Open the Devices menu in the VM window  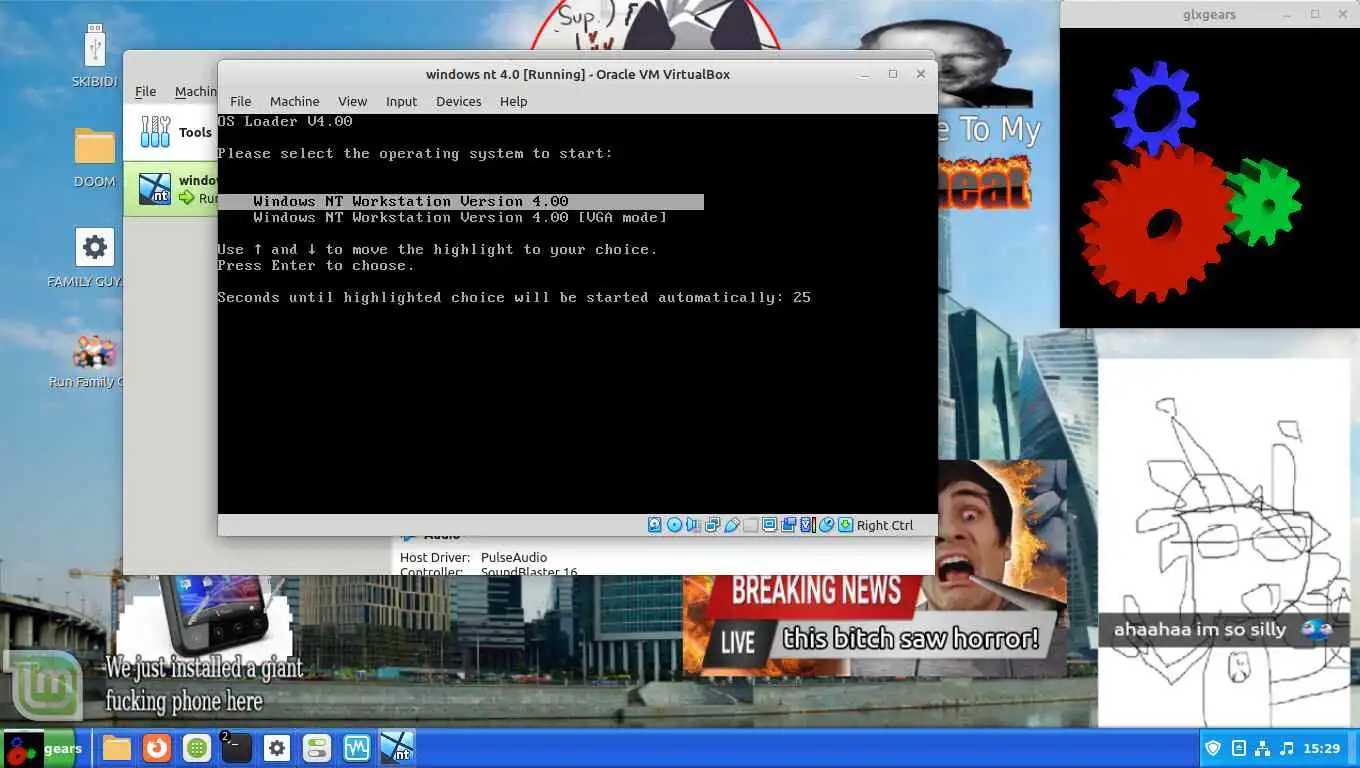click(x=458, y=101)
